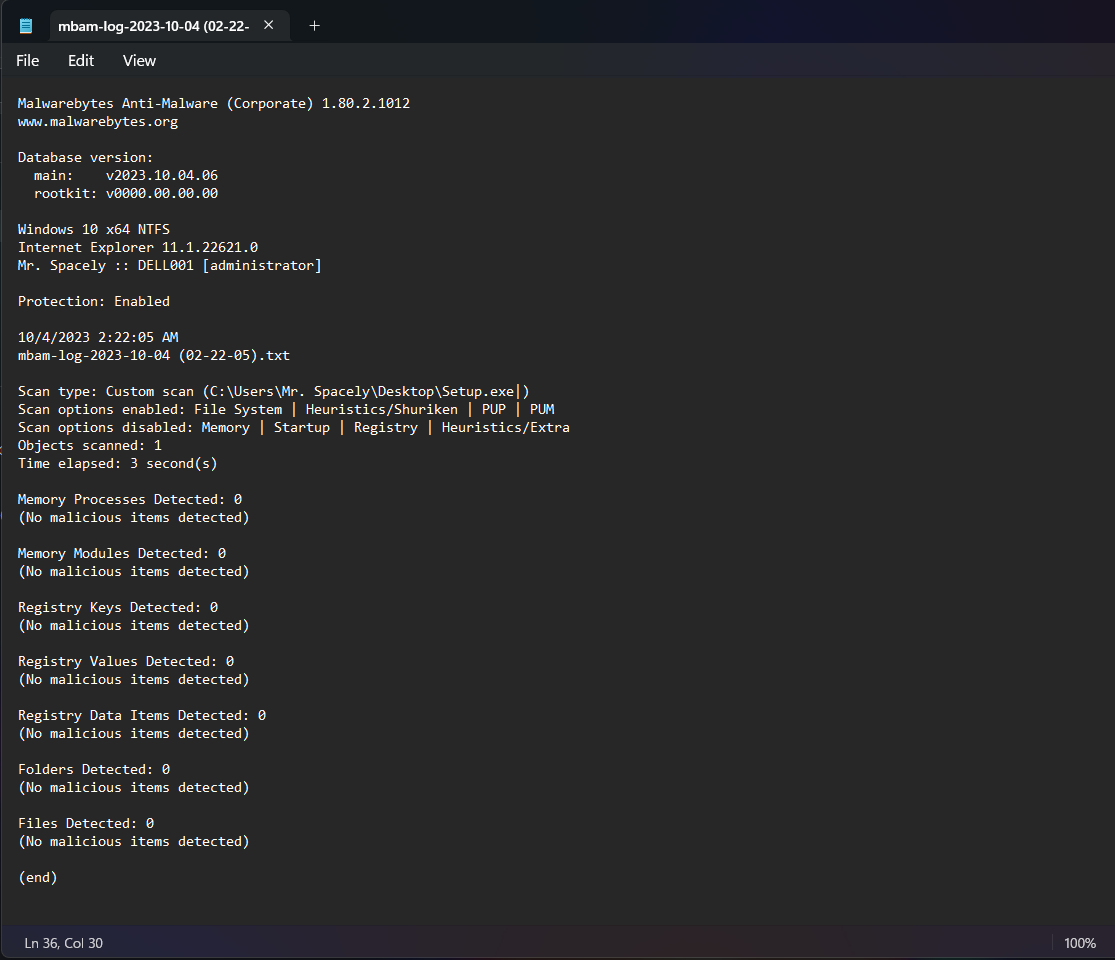This screenshot has height=960, width=1115.
Task: Close the mbam-log tab with its X
Action: point(268,25)
